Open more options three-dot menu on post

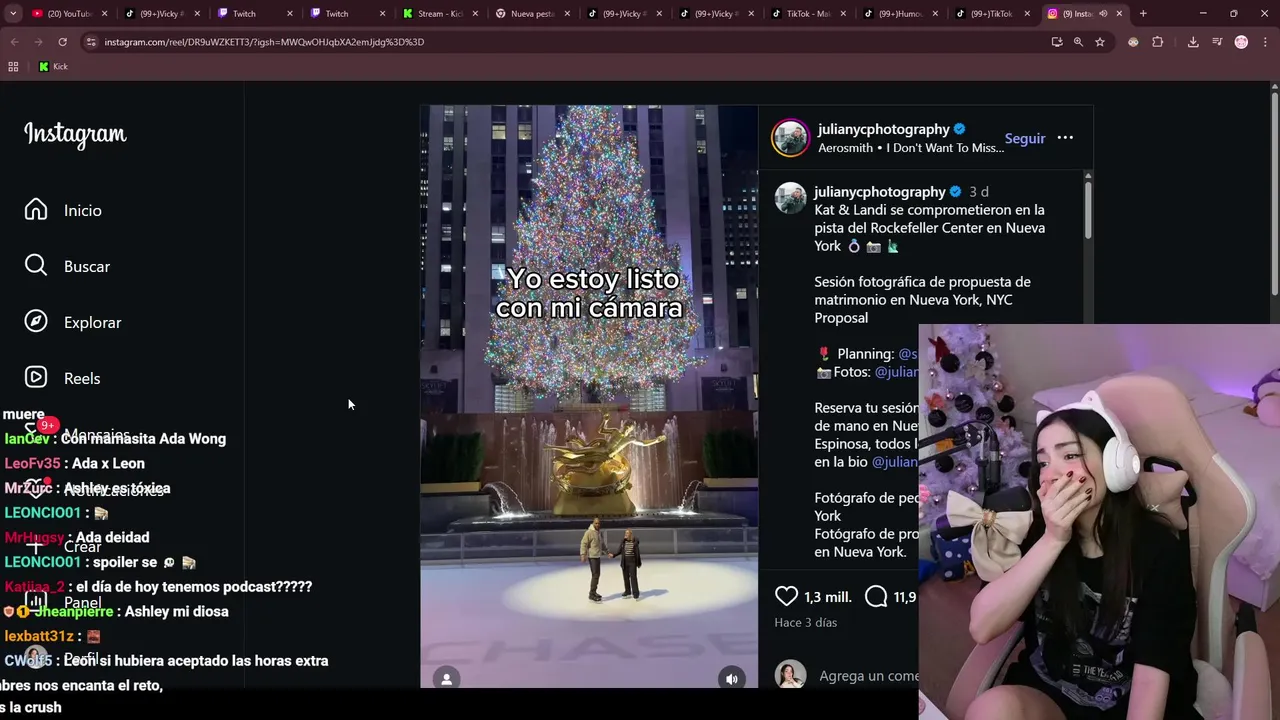point(1065,138)
